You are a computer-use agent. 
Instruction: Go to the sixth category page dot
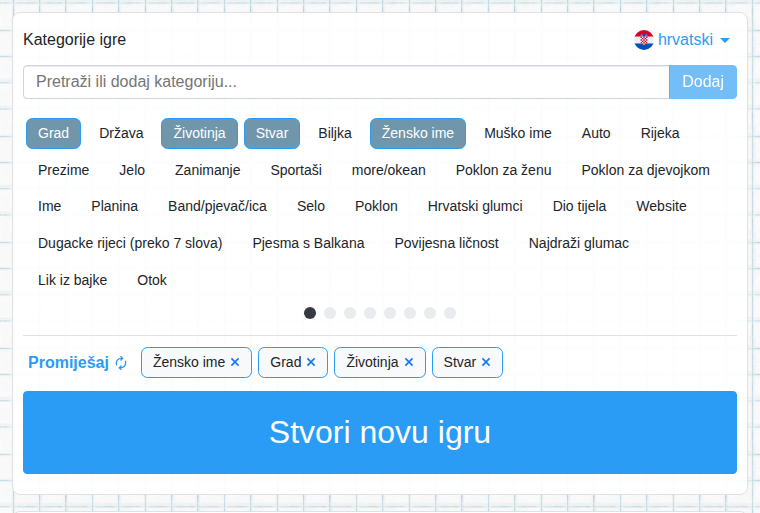410,313
